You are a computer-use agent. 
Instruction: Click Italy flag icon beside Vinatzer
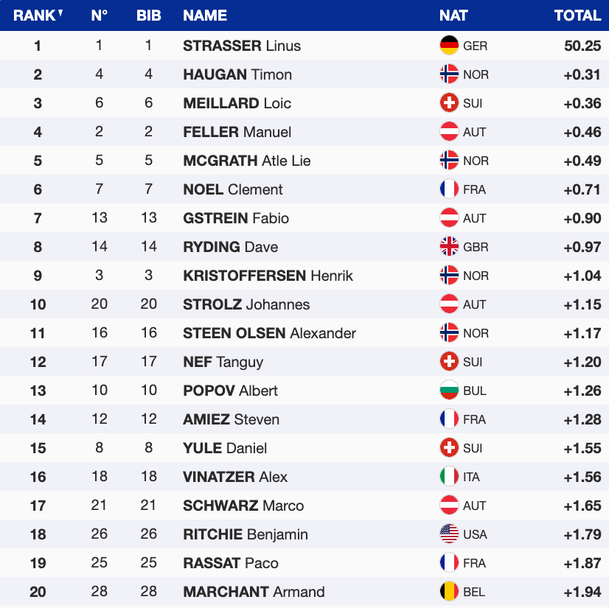coord(449,477)
